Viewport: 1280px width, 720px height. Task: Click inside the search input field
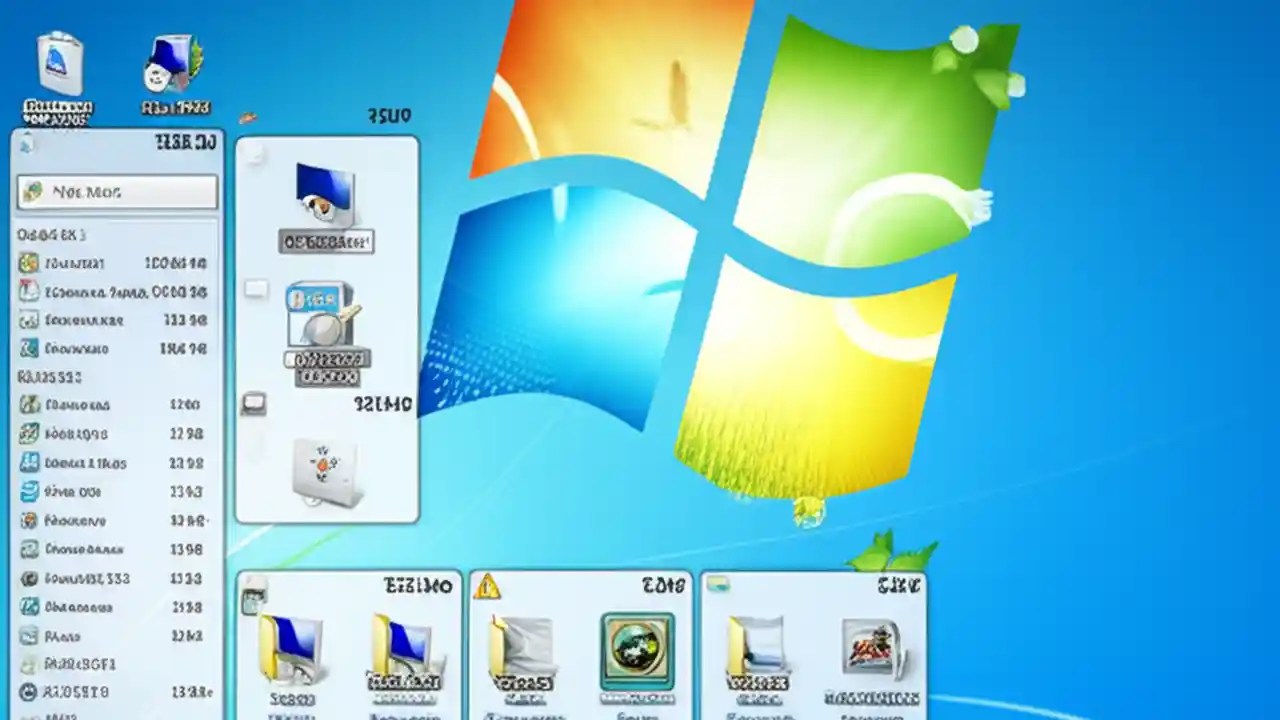[115, 192]
